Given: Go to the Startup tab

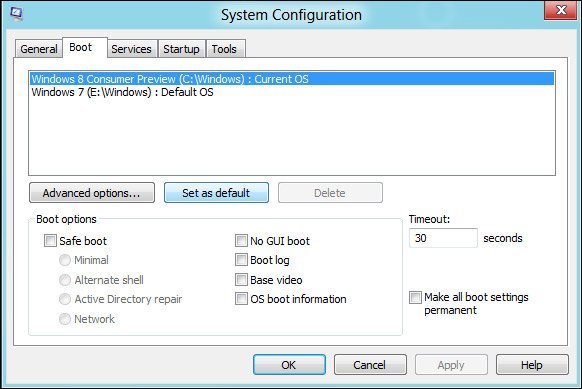Looking at the screenshot, I should (181, 49).
